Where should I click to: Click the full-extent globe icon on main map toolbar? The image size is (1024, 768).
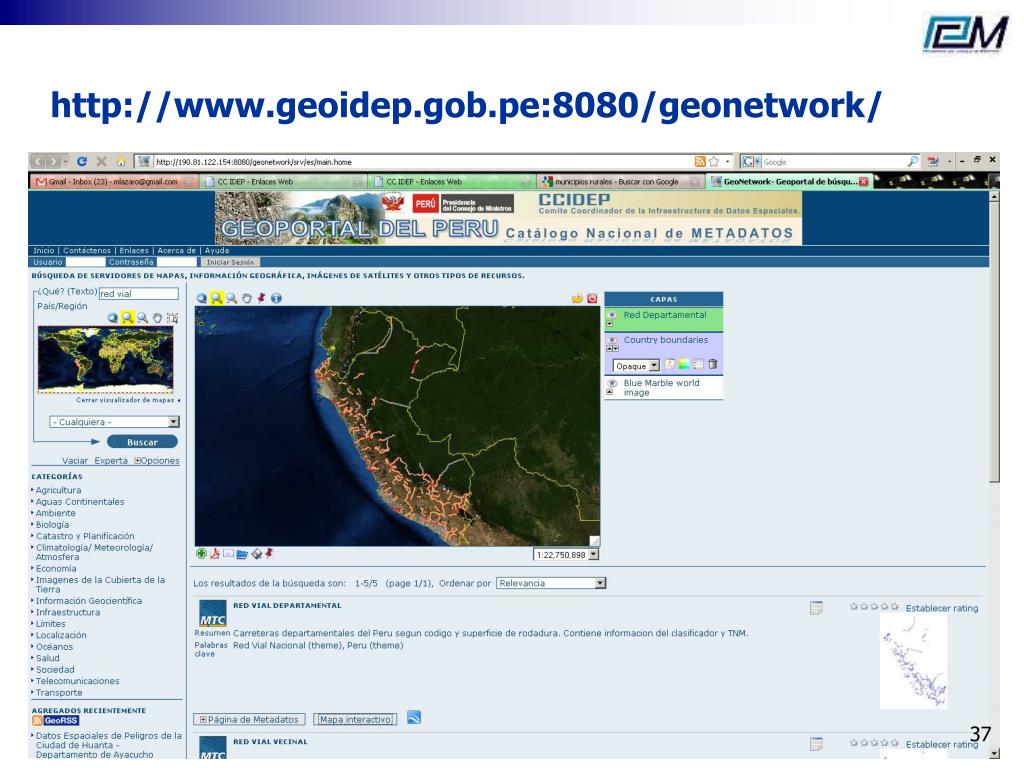[x=202, y=298]
